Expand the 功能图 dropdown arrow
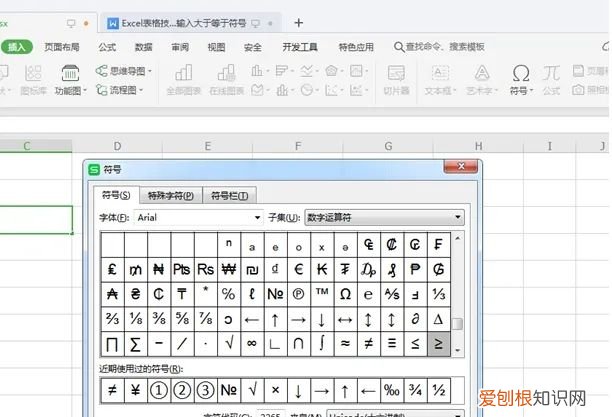 84,91
